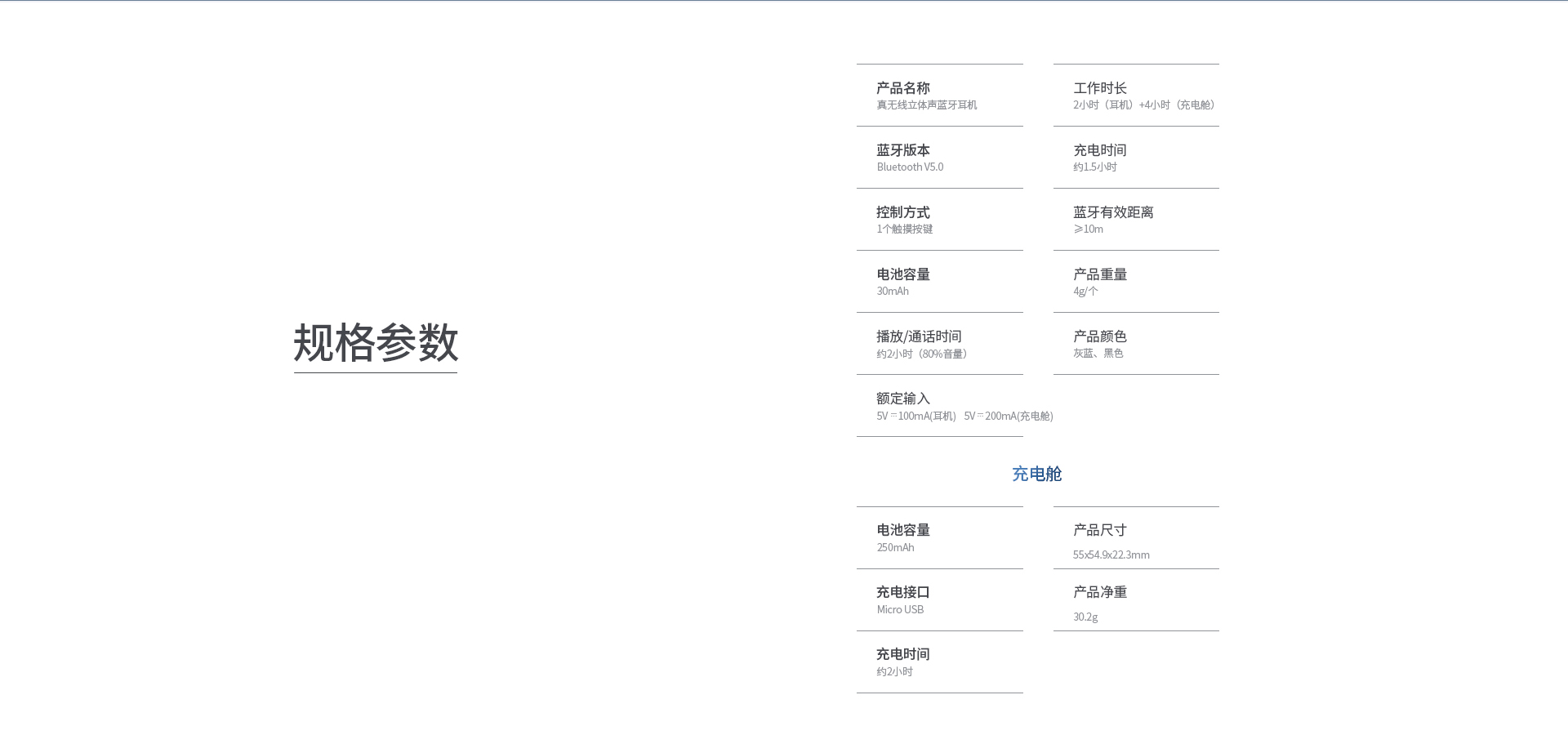
Task: Click the blue 充电舱 section title
Action: click(x=1037, y=474)
